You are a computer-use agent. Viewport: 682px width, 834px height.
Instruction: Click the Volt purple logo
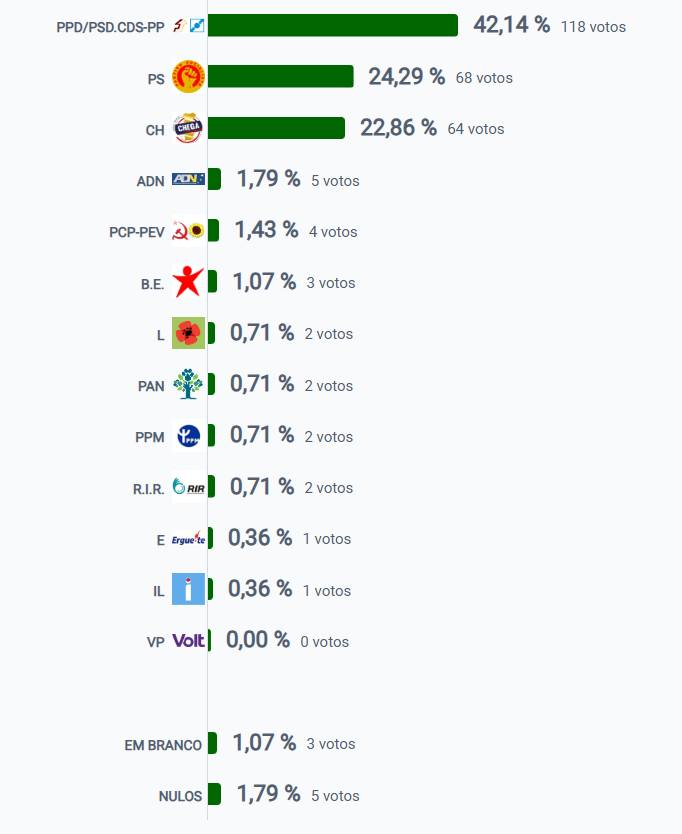click(188, 641)
